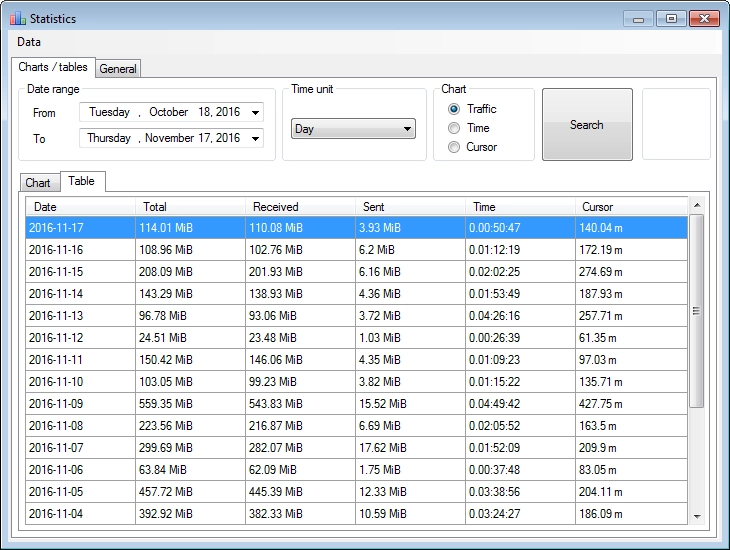Click the table scrollbar down arrow
The height and width of the screenshot is (550, 730).
point(697,516)
